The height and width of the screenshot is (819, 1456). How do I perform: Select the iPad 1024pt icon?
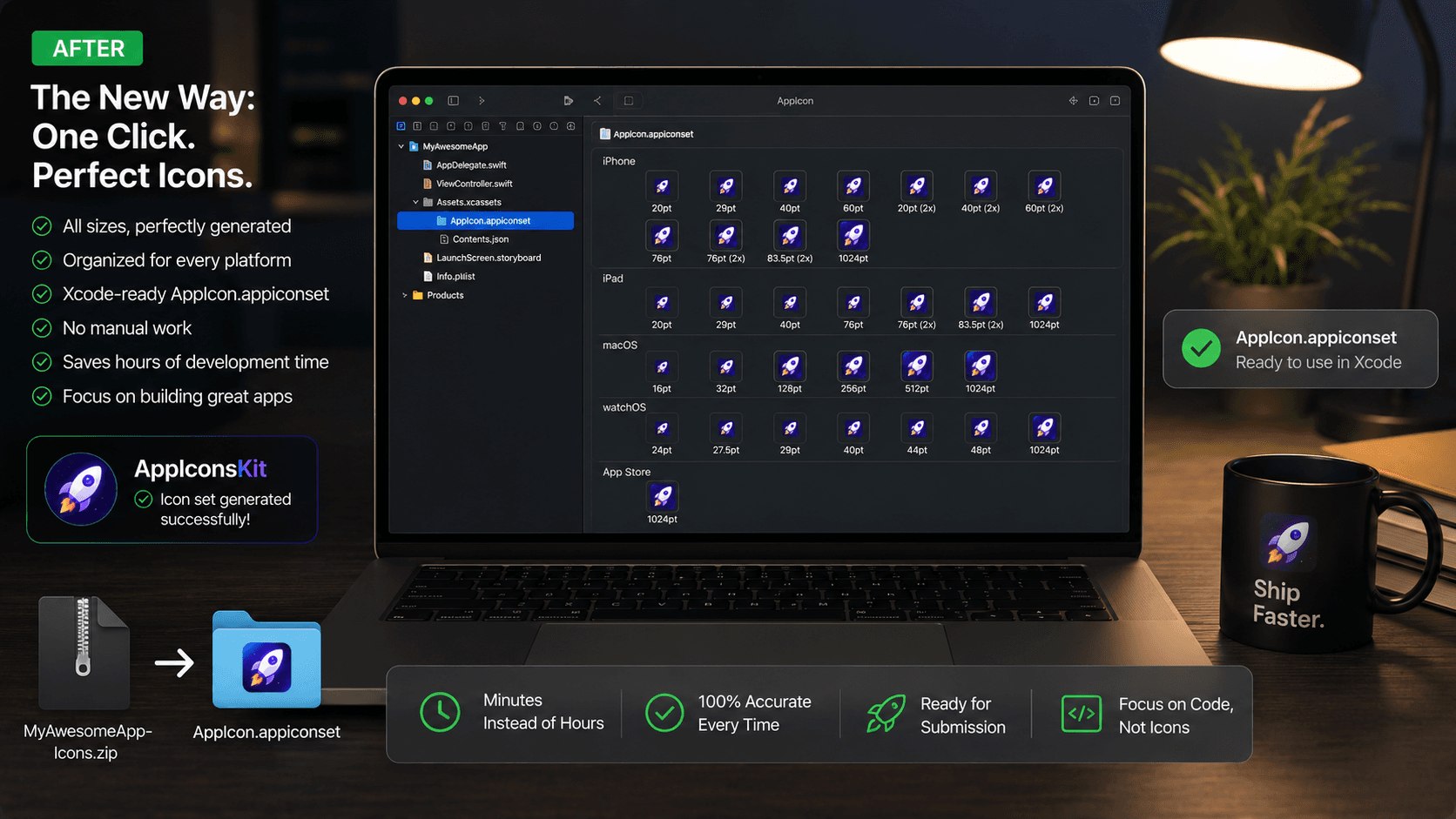tap(1044, 303)
